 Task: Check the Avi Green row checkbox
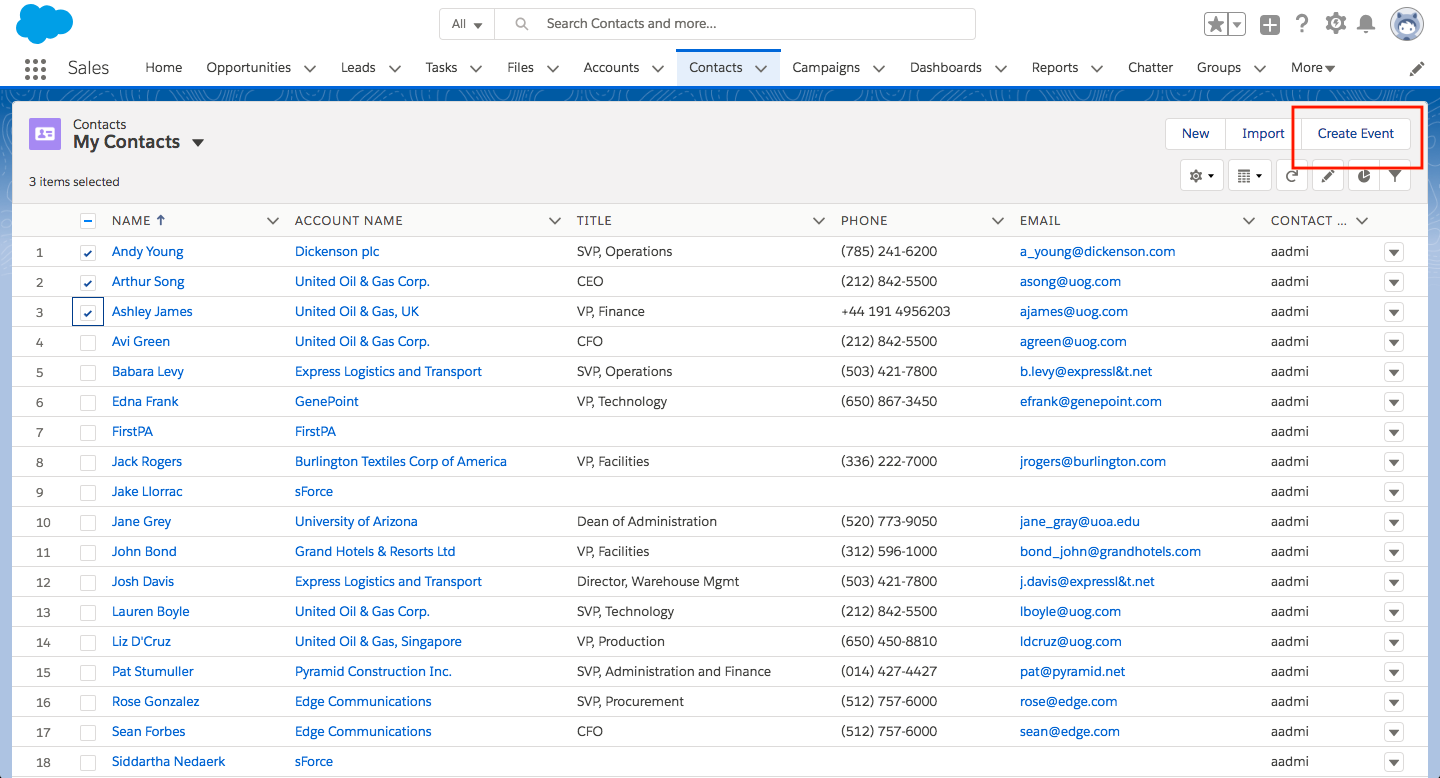[88, 342]
